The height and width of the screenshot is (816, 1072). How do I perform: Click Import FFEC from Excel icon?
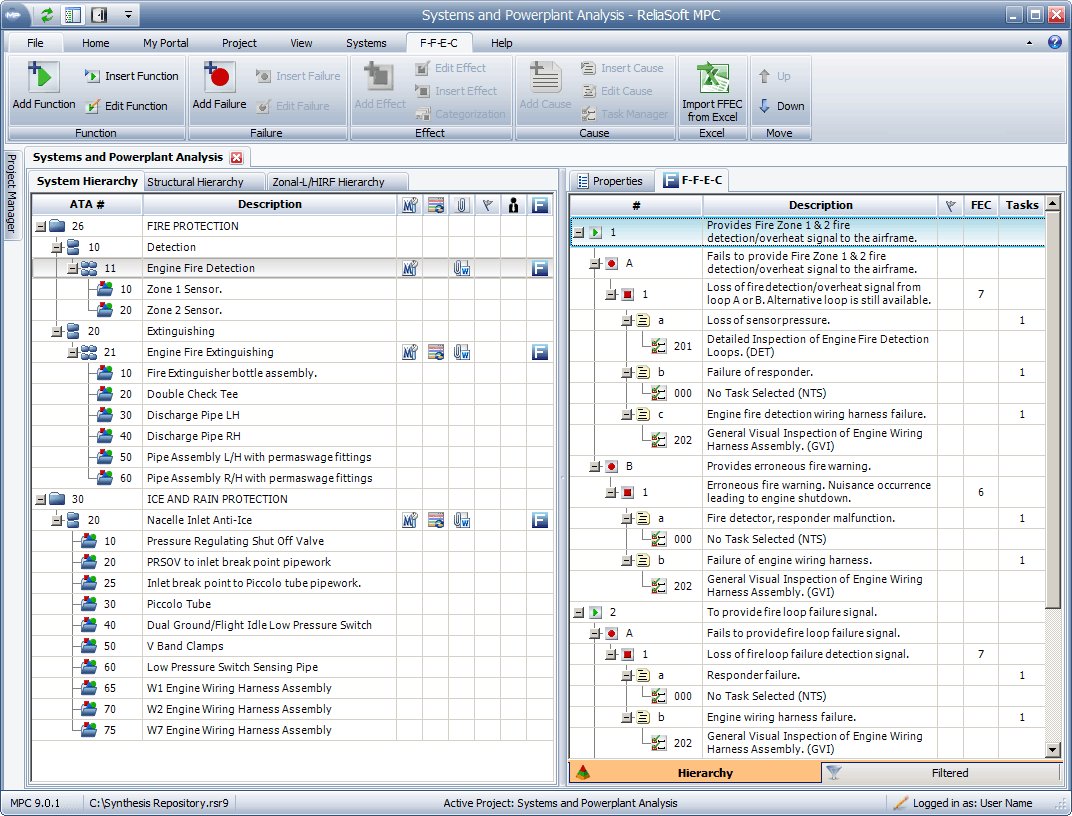click(x=712, y=77)
